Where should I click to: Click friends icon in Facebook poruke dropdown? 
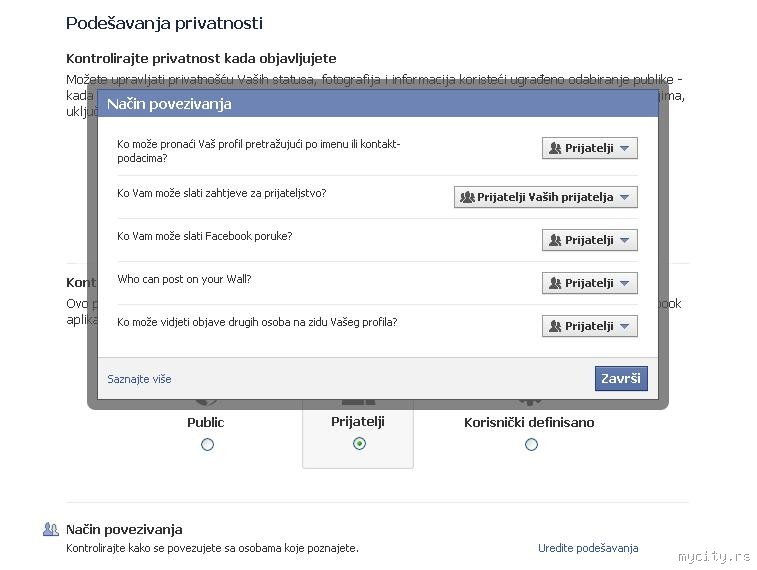(555, 240)
